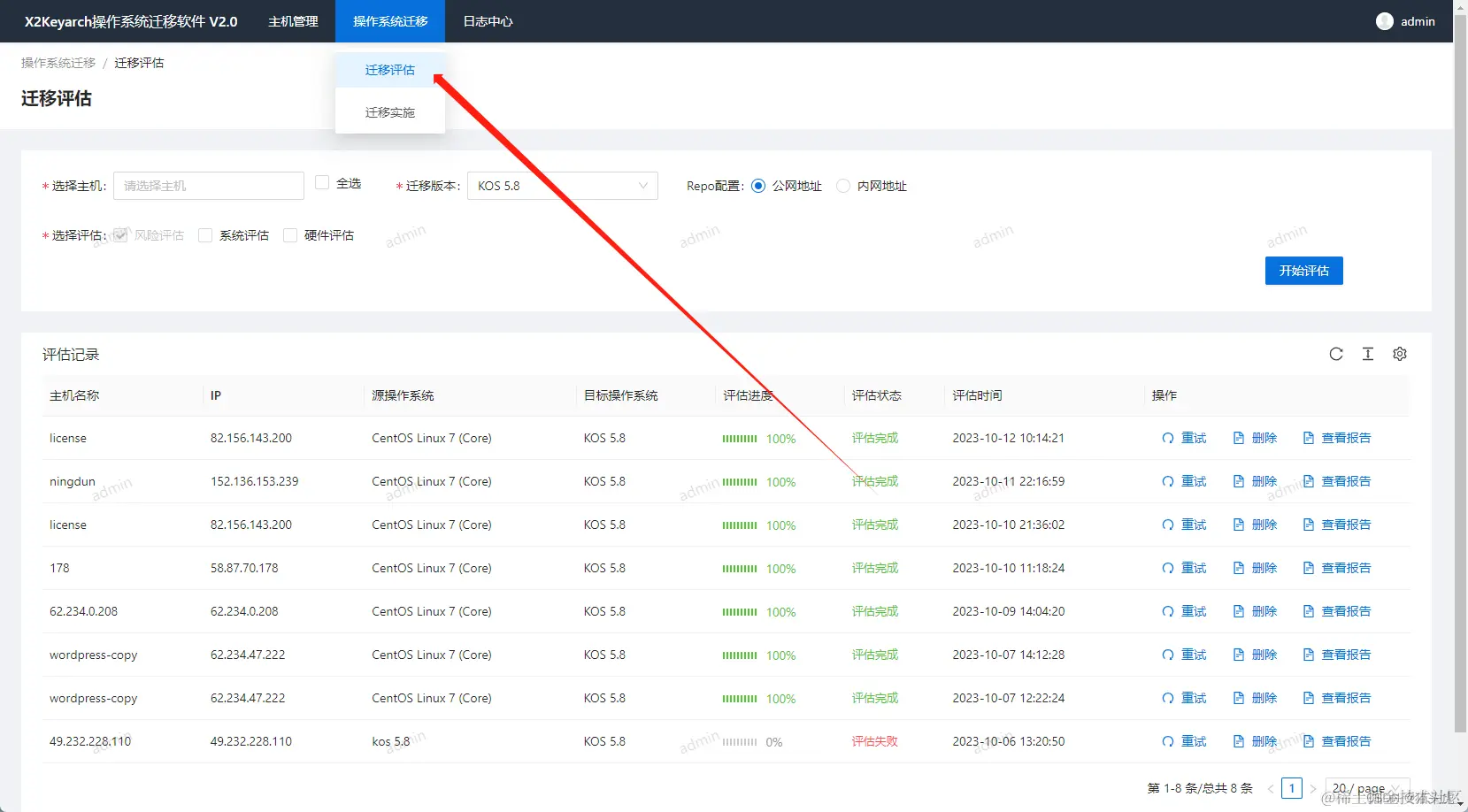Image resolution: width=1468 pixels, height=812 pixels.
Task: Open the 20 / page size dropdown
Action: coord(1367,788)
